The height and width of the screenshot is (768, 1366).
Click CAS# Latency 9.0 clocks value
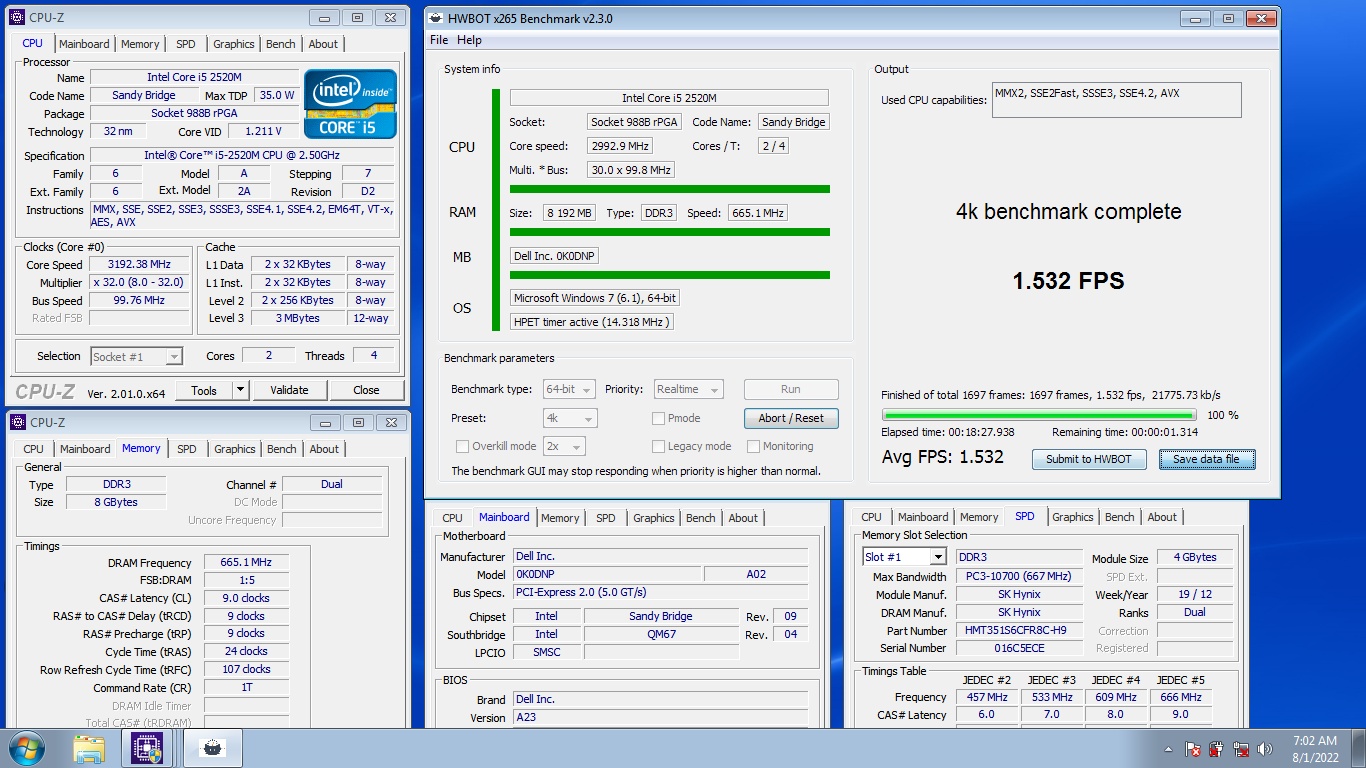[246, 598]
